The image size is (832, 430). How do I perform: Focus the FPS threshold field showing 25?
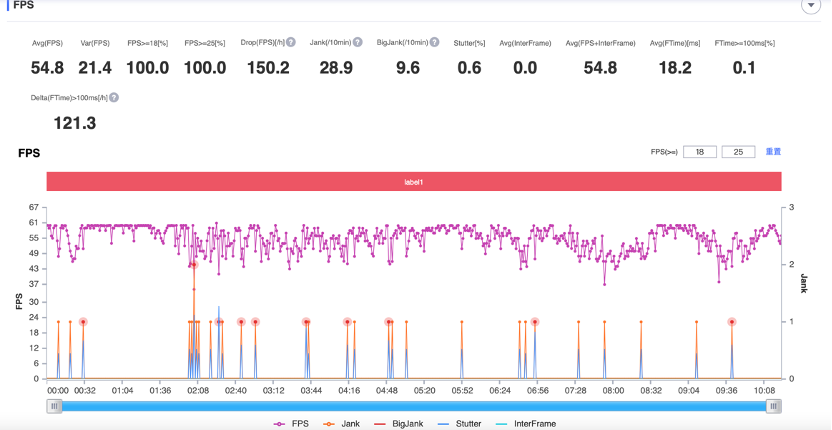(x=737, y=152)
